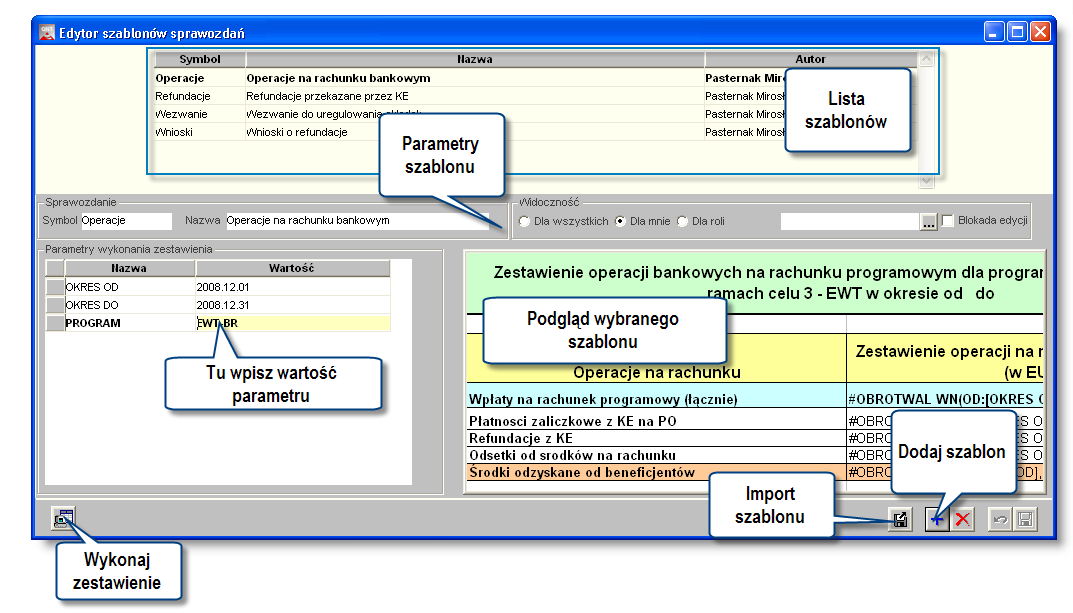The width and height of the screenshot is (1073, 613).
Task: Click the empty role field beside 'Dla roli'
Action: click(x=849, y=222)
